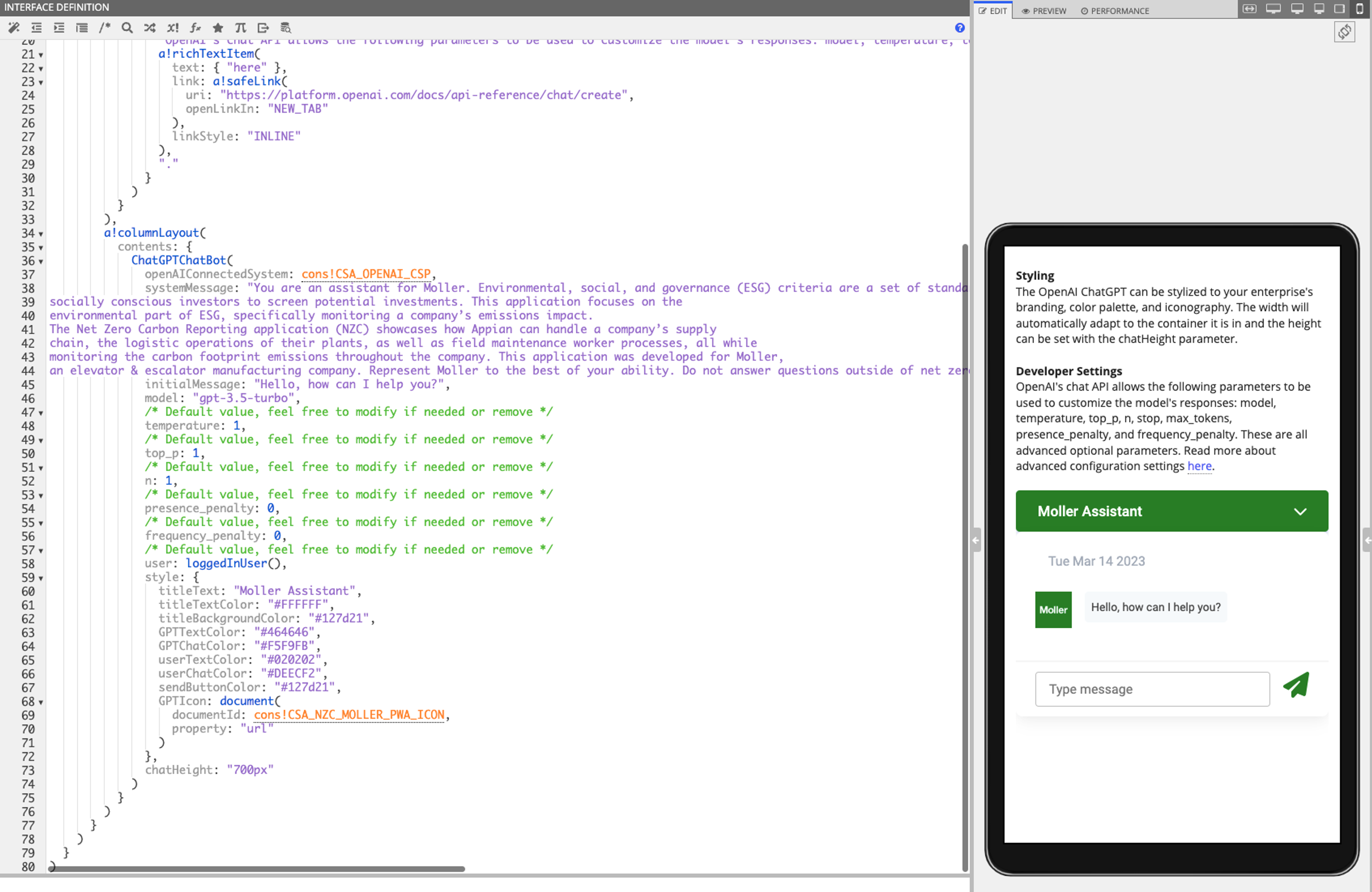1372x892 pixels.
Task: Click the code editor horizontal scrollbar
Action: (x=257, y=869)
